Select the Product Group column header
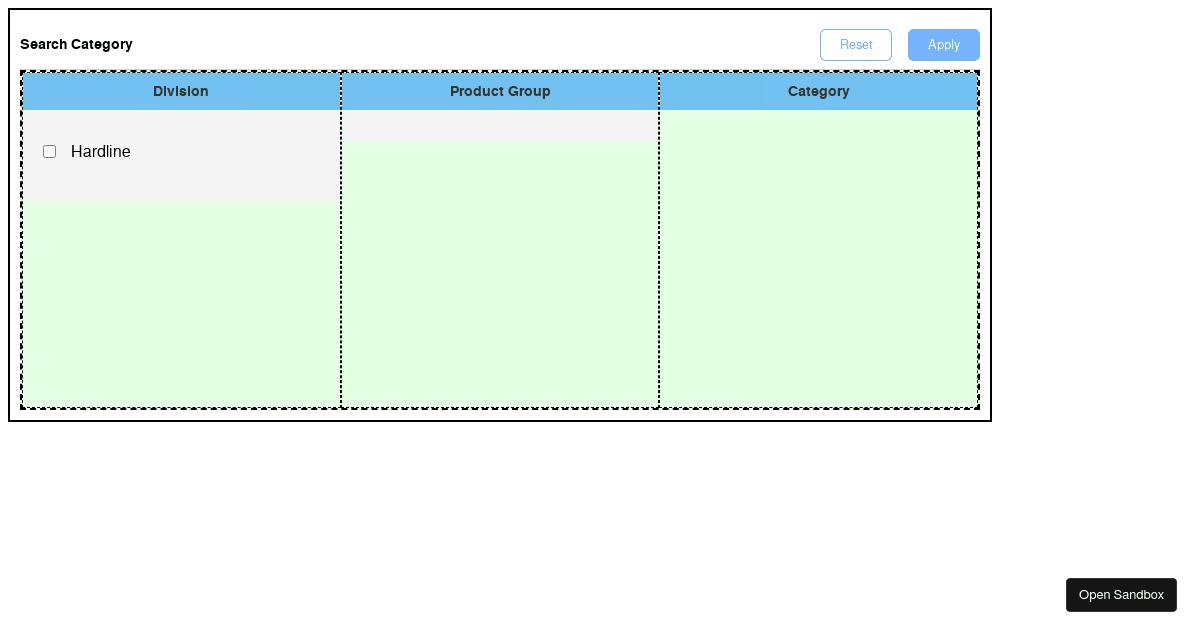The width and height of the screenshot is (1200, 630). (x=500, y=91)
